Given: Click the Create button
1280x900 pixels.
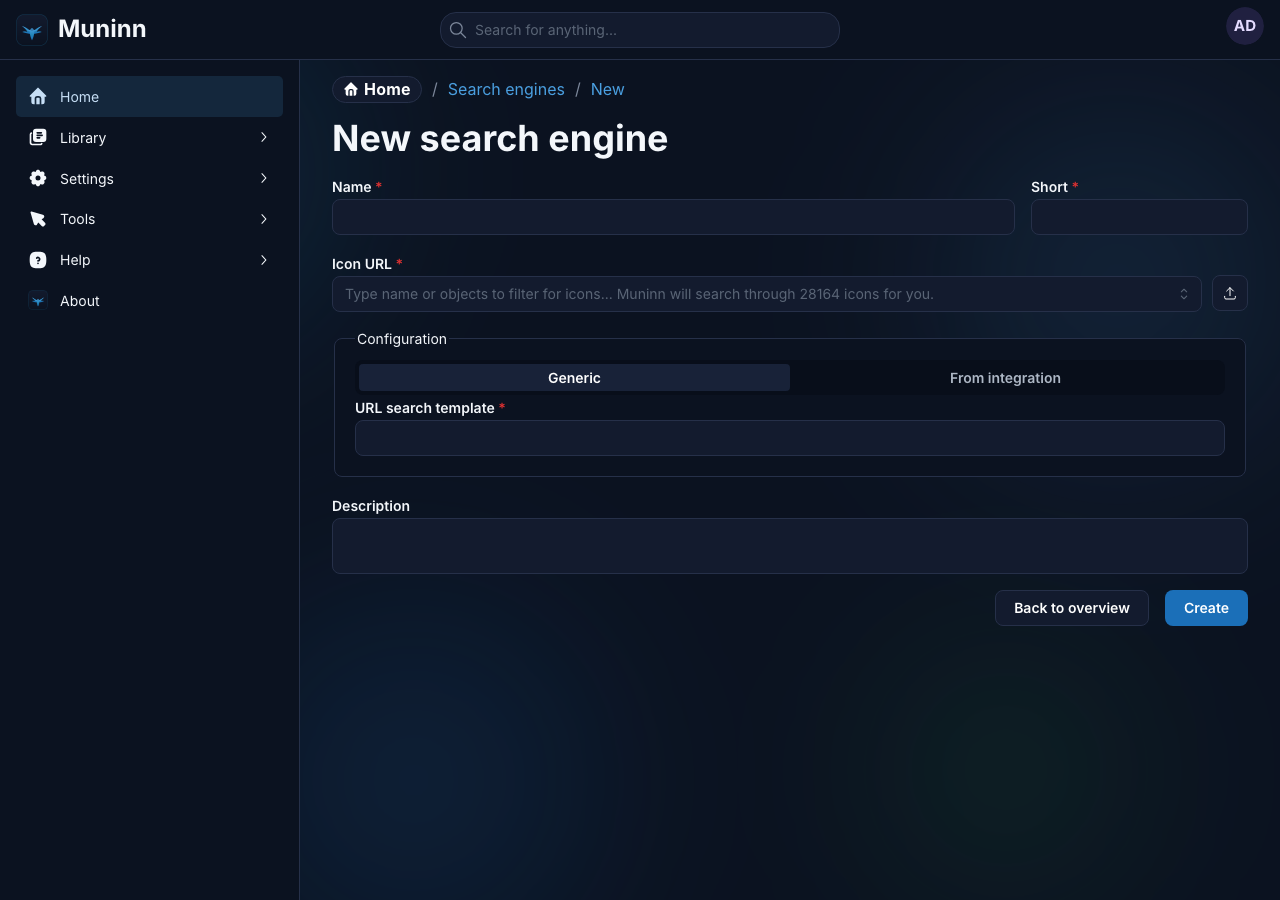Looking at the screenshot, I should pyautogui.click(x=1206, y=608).
